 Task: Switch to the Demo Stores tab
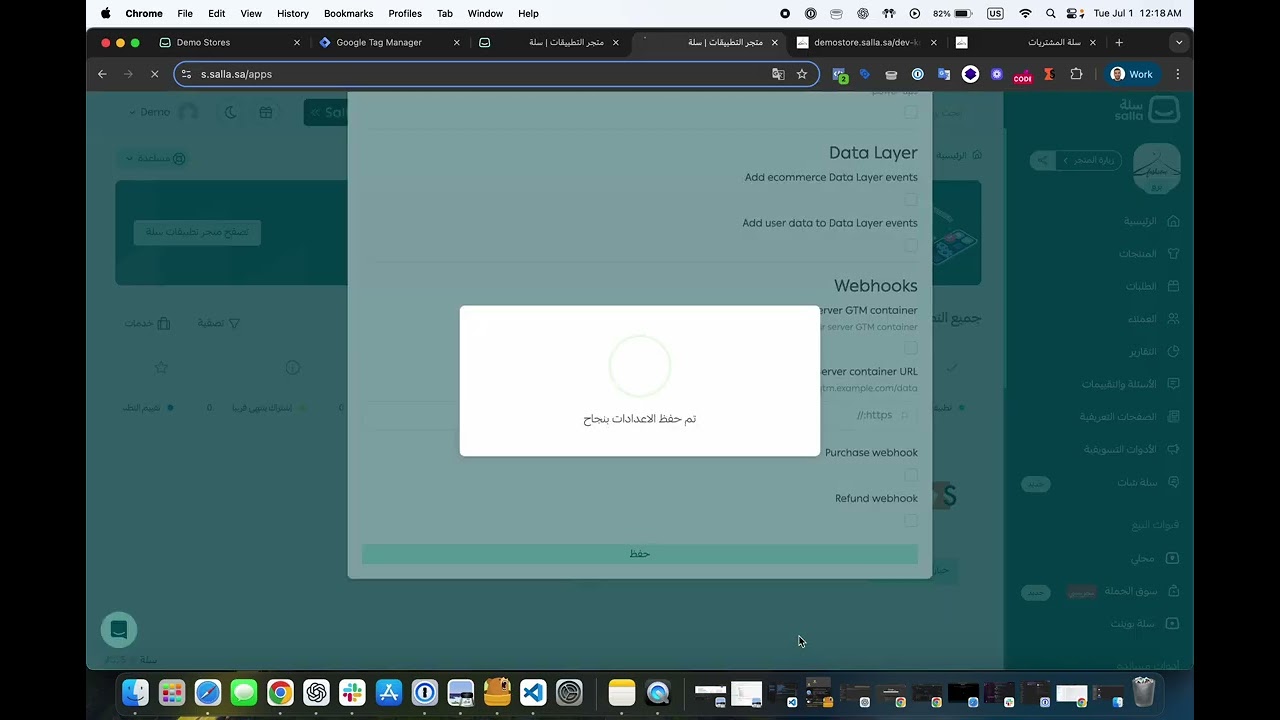tap(231, 42)
